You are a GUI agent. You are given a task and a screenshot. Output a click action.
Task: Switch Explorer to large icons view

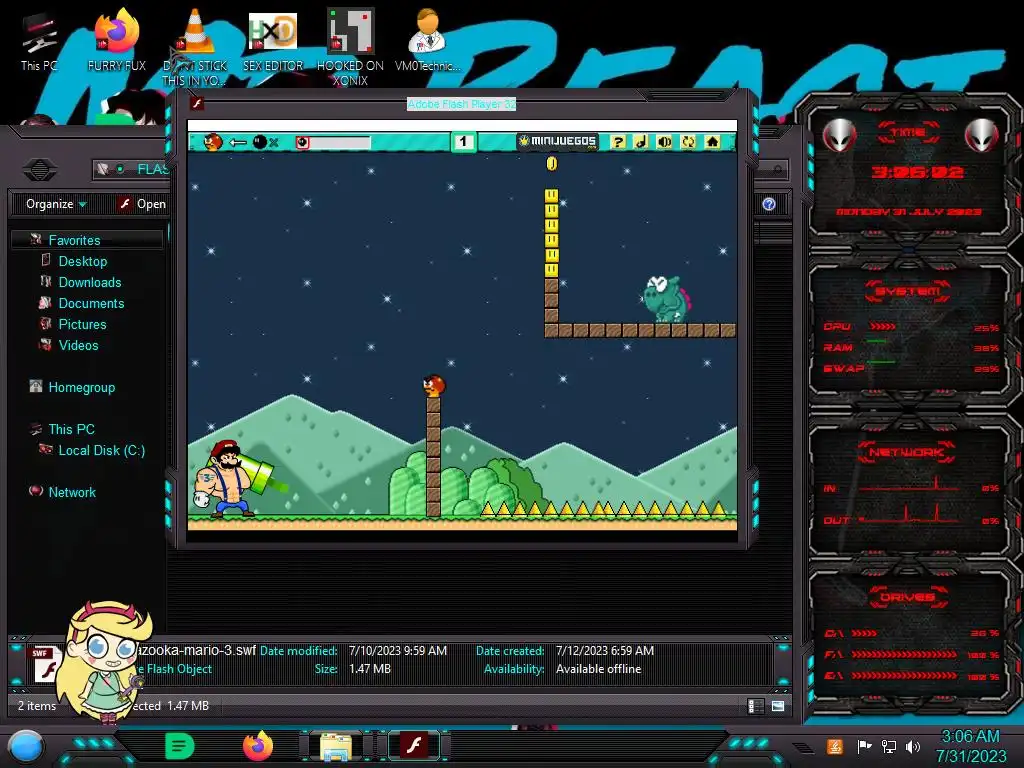tap(778, 706)
